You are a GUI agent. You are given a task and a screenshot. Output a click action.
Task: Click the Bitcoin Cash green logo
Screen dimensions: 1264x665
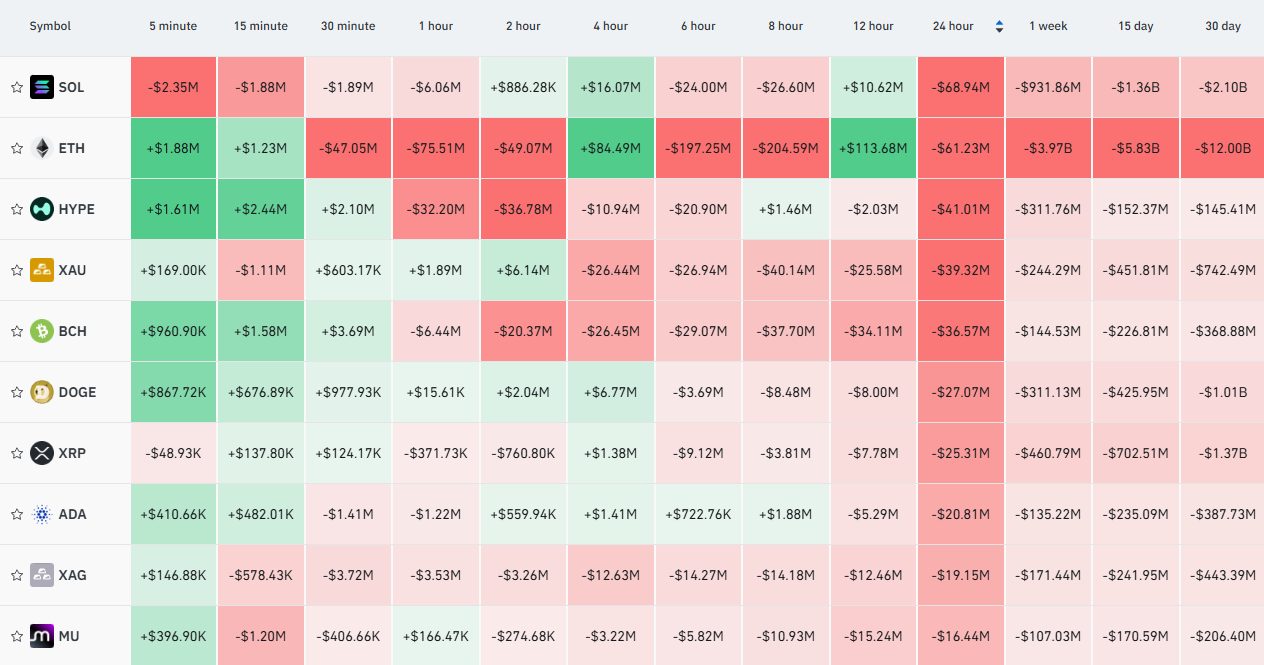tap(42, 331)
